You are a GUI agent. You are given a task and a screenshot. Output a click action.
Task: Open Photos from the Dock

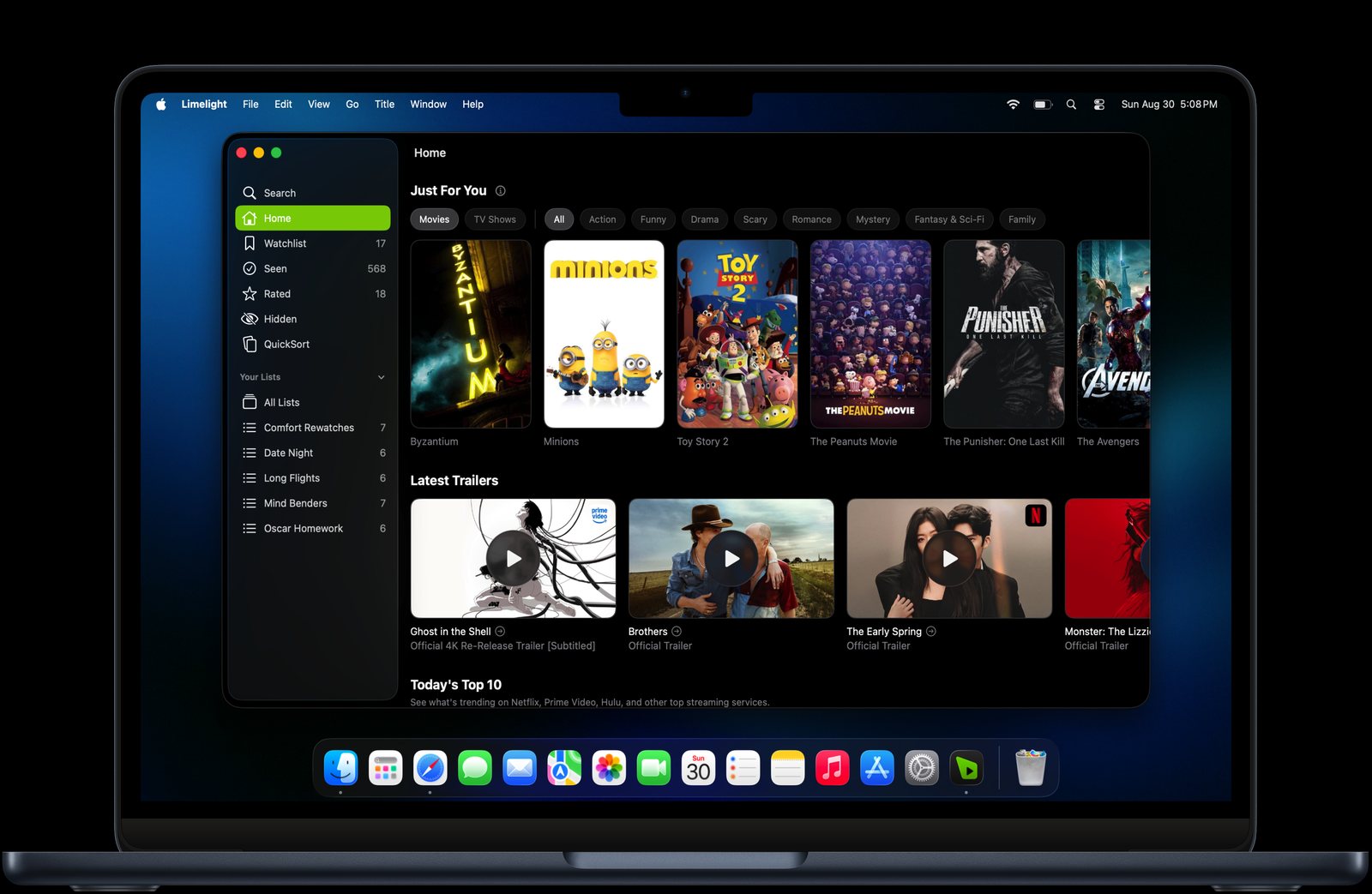tap(609, 768)
